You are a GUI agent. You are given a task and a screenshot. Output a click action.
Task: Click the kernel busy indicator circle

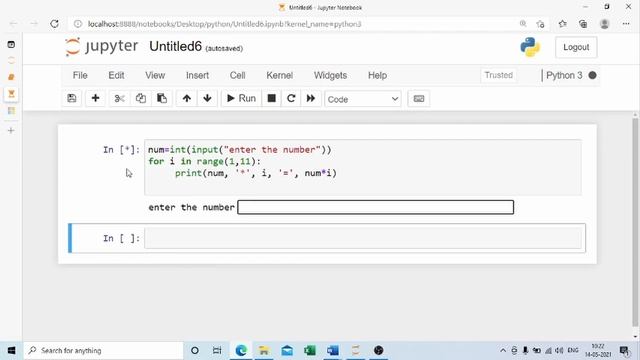click(x=593, y=75)
